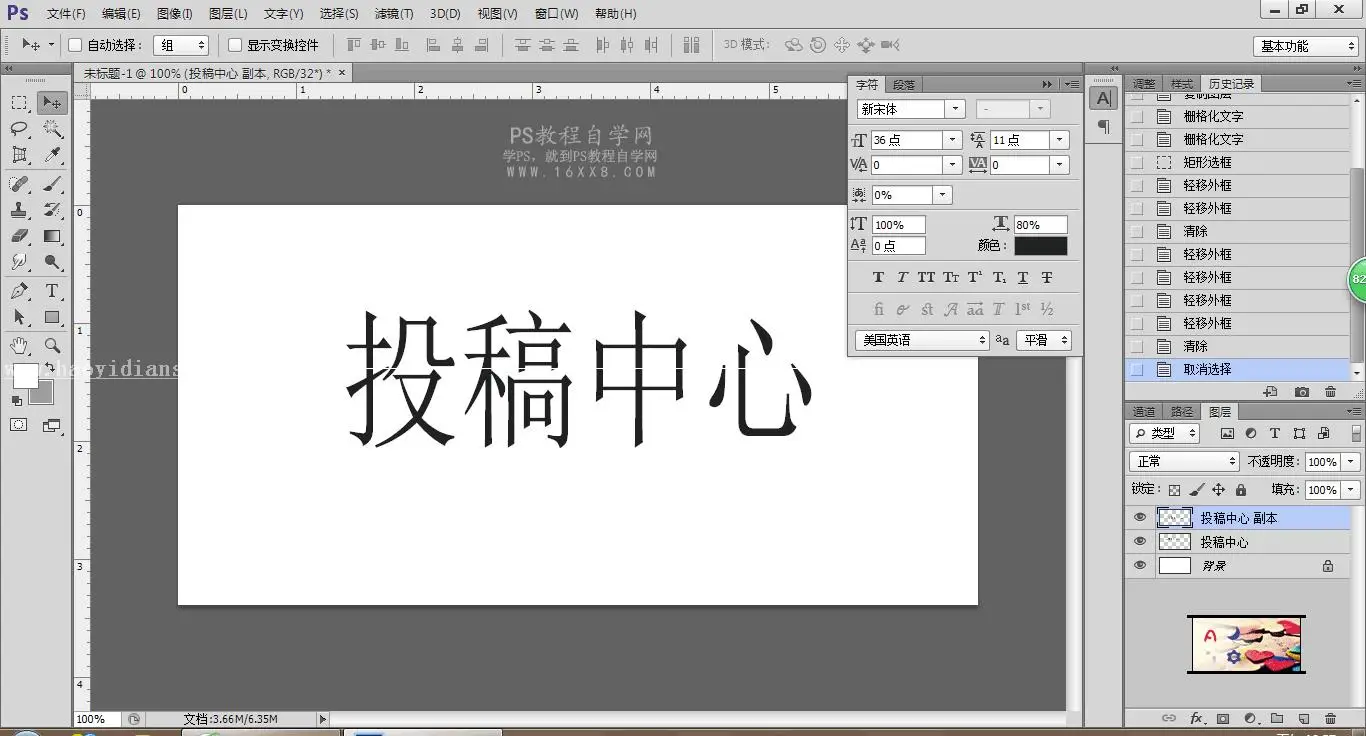
Task: Open the 调整 panel tab
Action: pyautogui.click(x=1144, y=84)
